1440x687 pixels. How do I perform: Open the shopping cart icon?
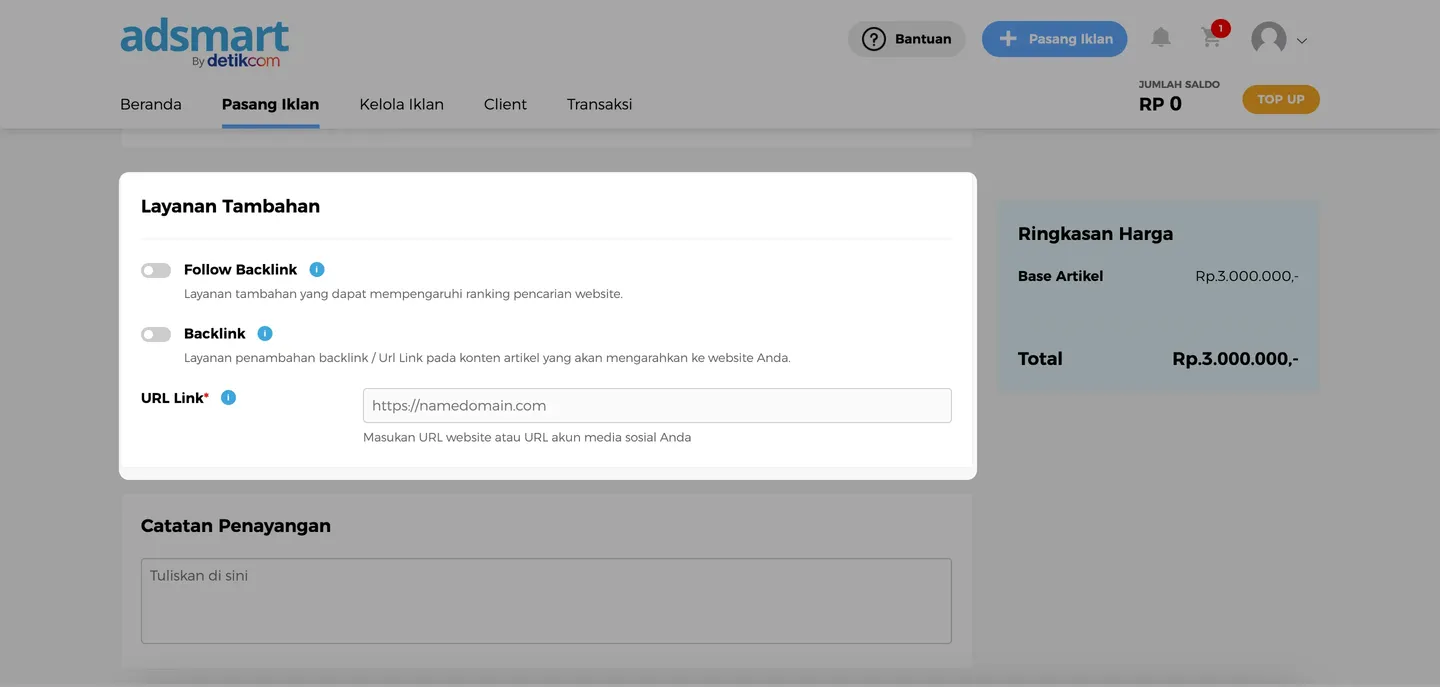tap(1211, 39)
